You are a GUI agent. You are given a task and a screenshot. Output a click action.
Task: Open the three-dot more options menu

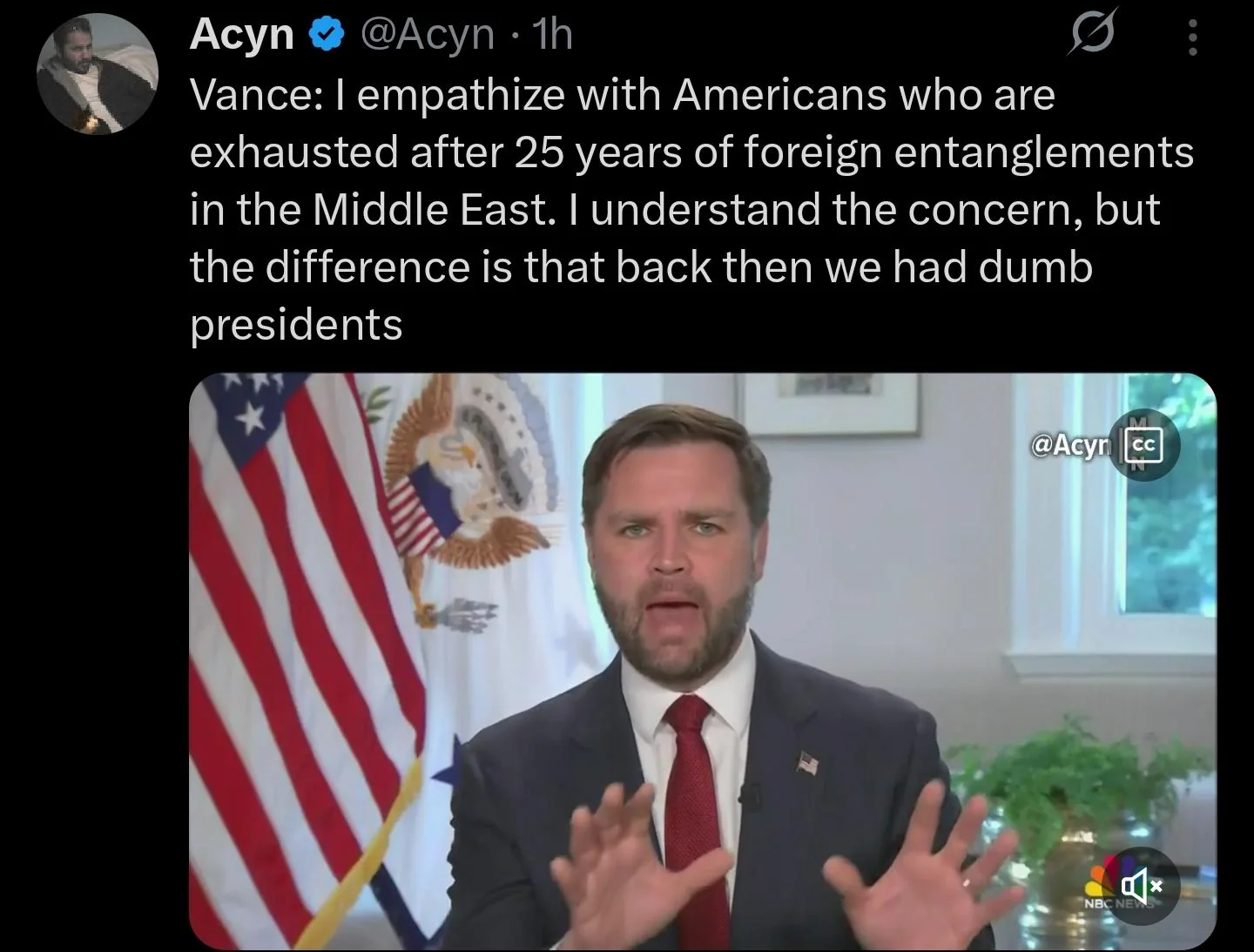pos(1193,38)
